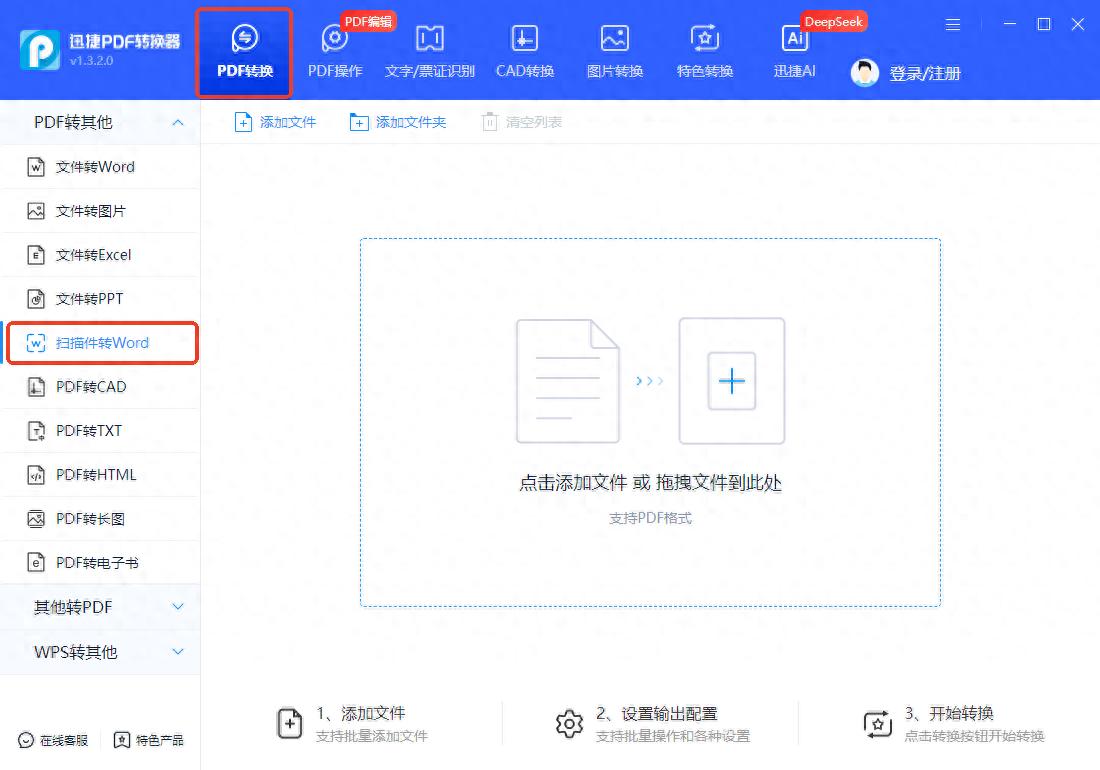Viewport: 1100px width, 770px height.
Task: Choose 文件转Excel in the sidebar
Action: (x=93, y=255)
